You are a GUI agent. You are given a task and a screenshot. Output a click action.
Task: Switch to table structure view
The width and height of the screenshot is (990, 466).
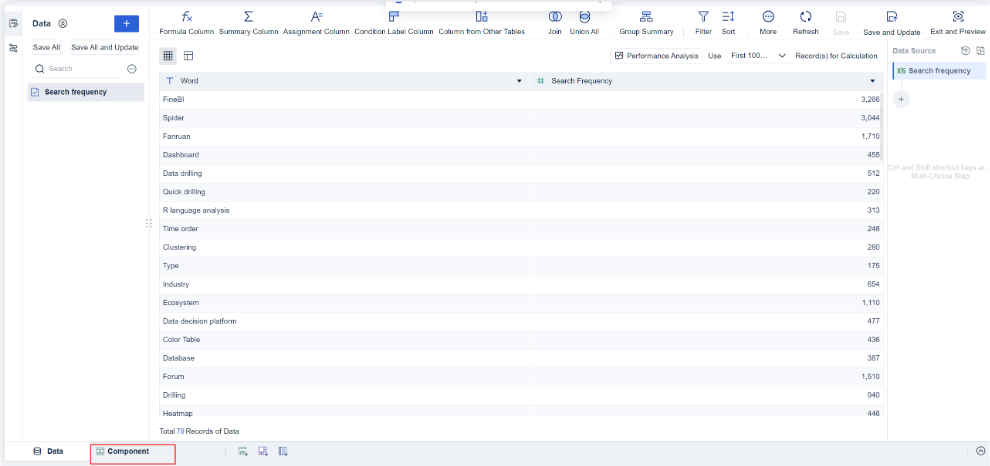(x=188, y=56)
